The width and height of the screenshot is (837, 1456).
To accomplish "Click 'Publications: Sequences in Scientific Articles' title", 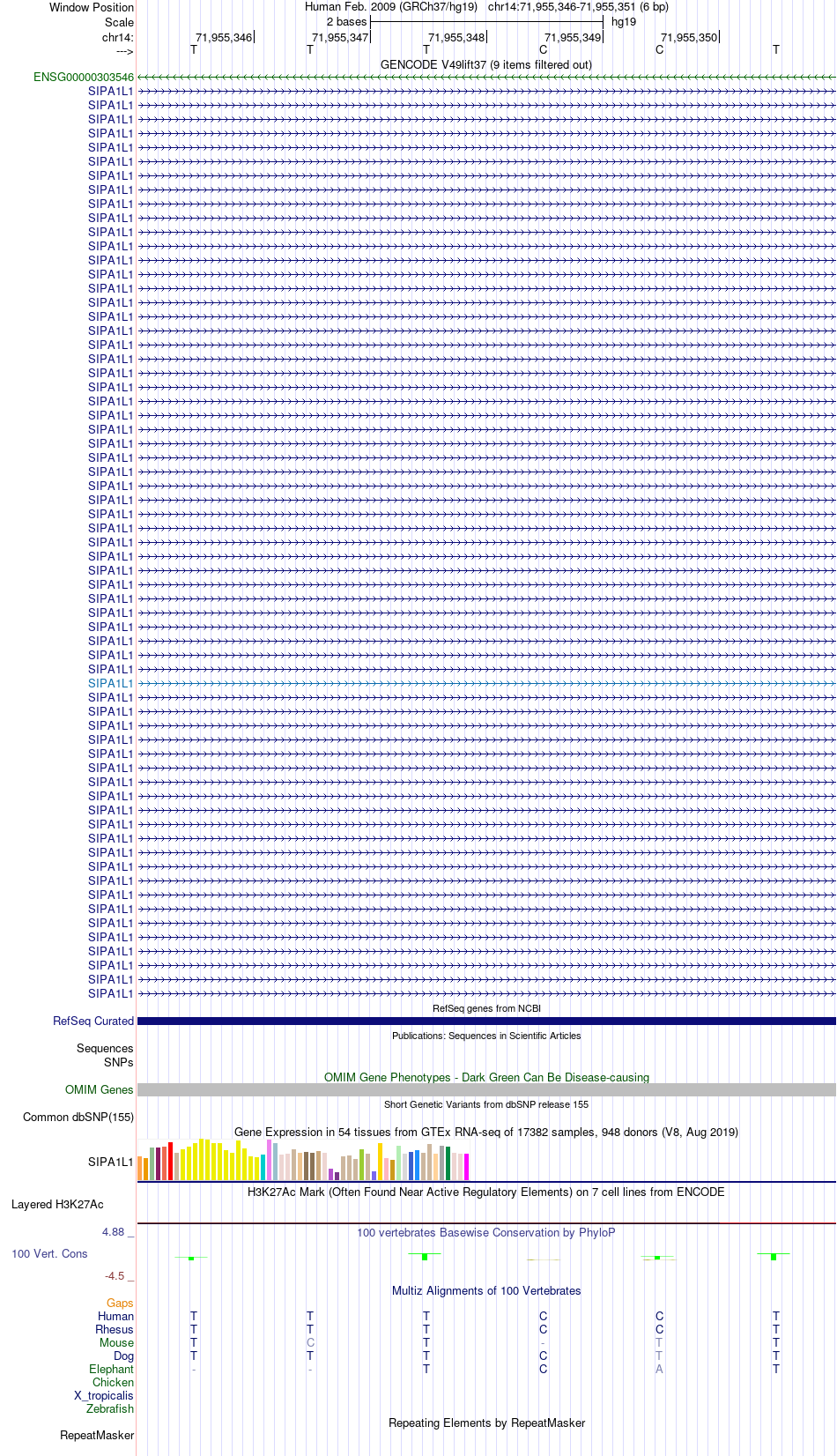I will 486,1036.
